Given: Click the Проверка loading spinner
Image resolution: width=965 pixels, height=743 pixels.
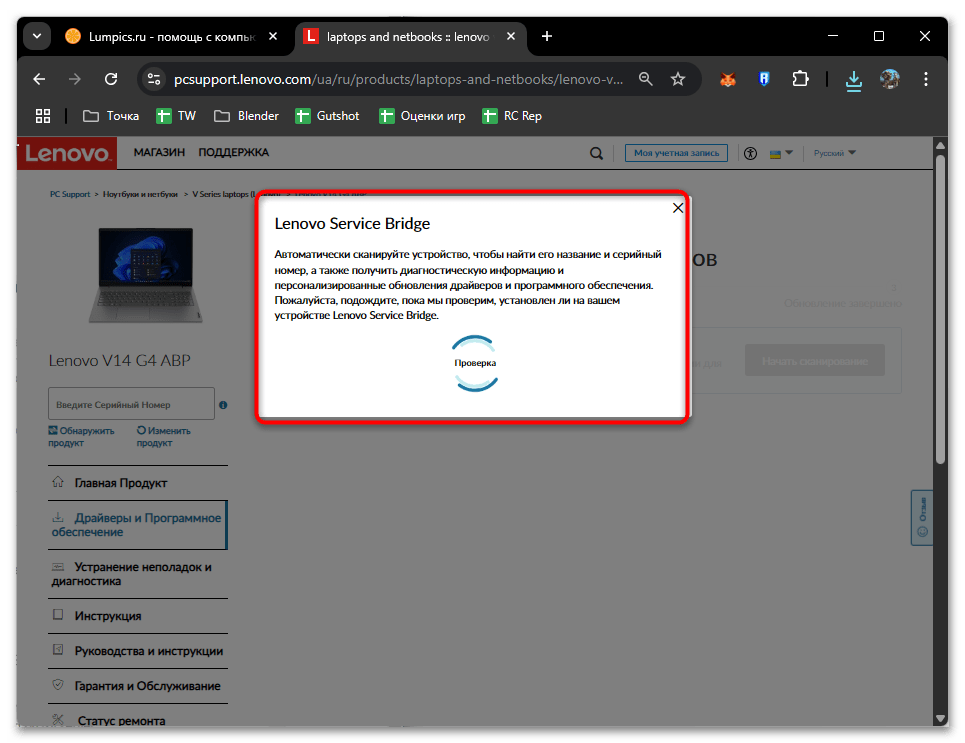Looking at the screenshot, I should click(474, 363).
